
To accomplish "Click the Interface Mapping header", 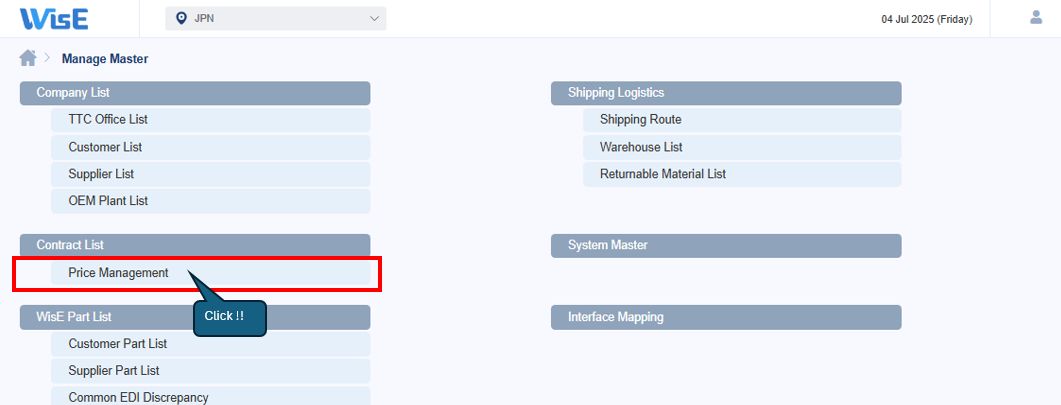I will (726, 317).
